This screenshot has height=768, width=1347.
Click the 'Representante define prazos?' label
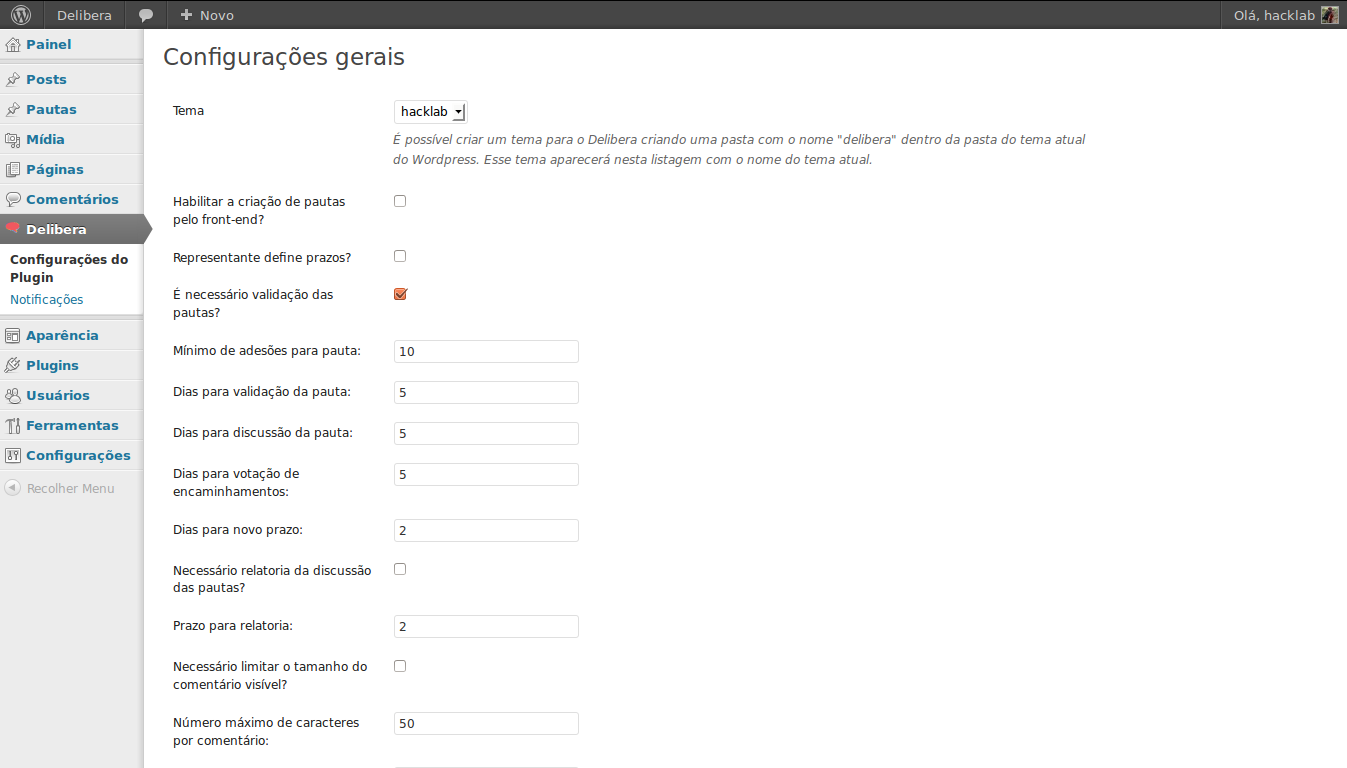262,258
